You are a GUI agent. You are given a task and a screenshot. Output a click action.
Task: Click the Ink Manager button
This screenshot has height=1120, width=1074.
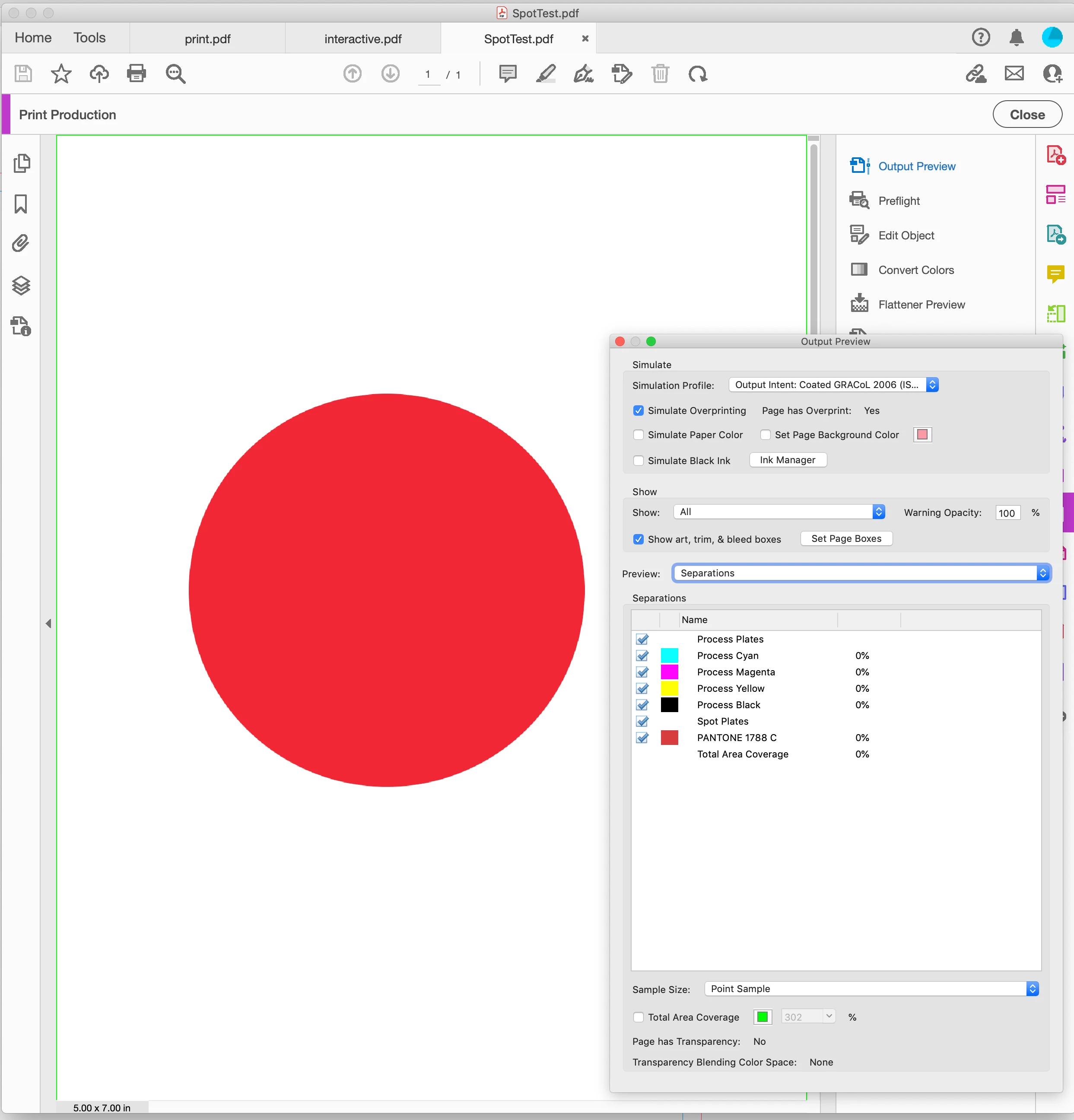(787, 460)
